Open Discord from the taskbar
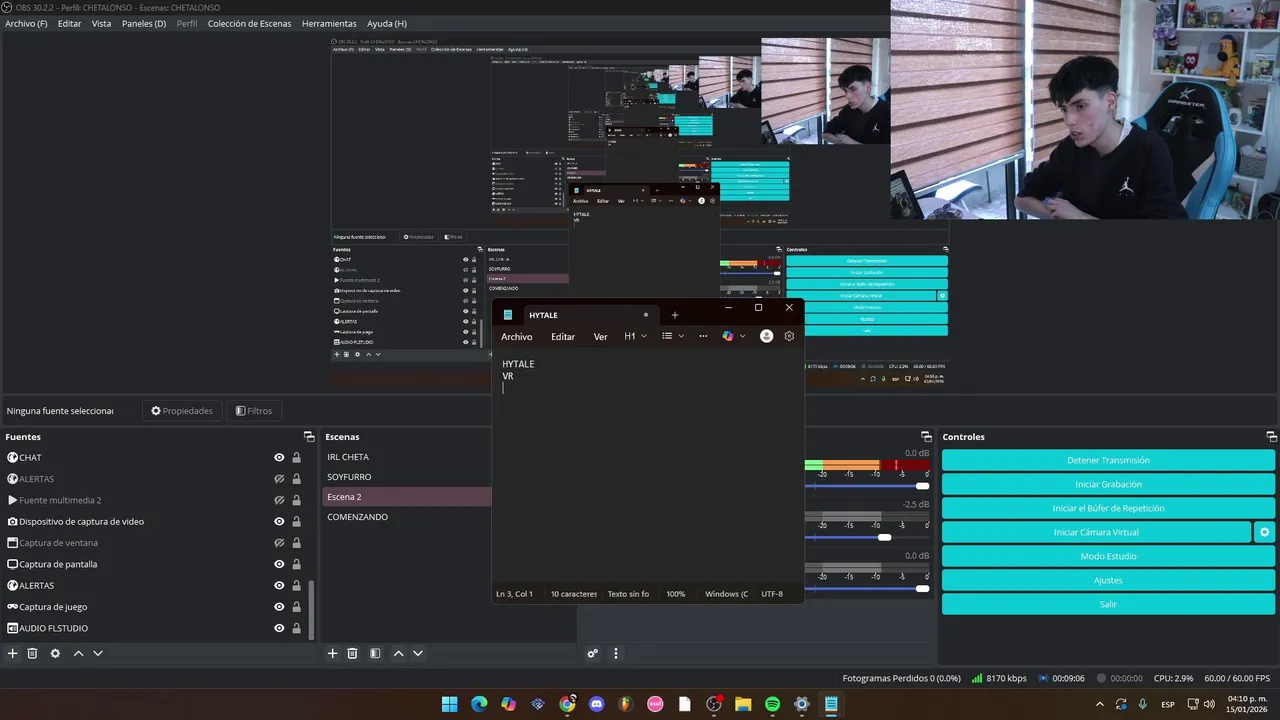Image resolution: width=1280 pixels, height=720 pixels. [597, 704]
